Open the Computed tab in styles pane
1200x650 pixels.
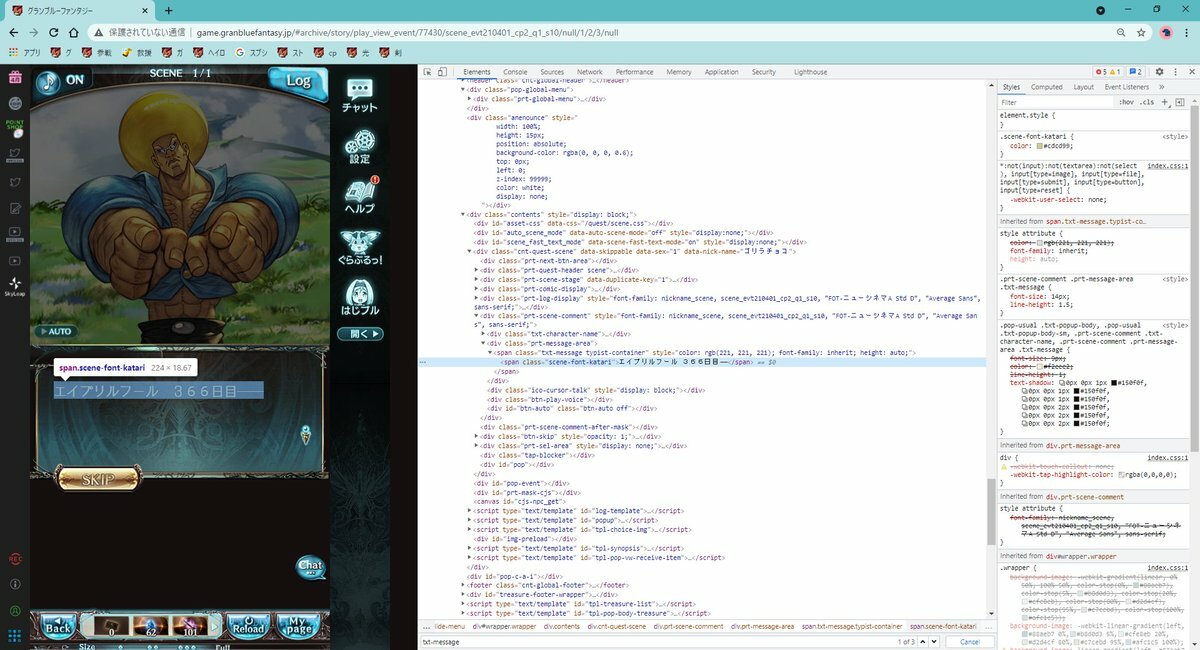click(1047, 87)
